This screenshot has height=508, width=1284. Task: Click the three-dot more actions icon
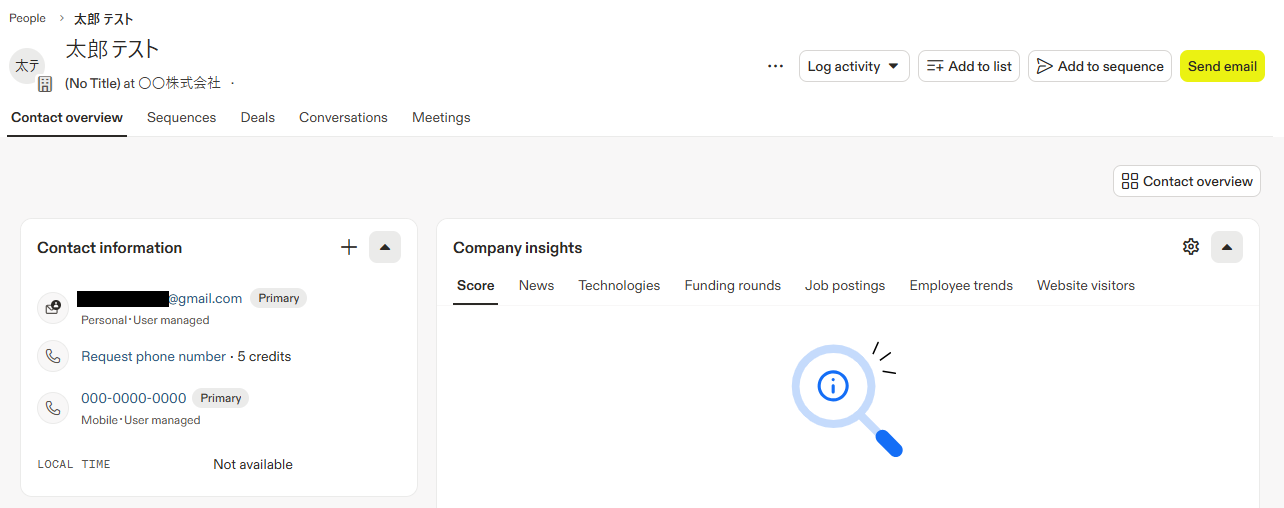click(x=775, y=66)
